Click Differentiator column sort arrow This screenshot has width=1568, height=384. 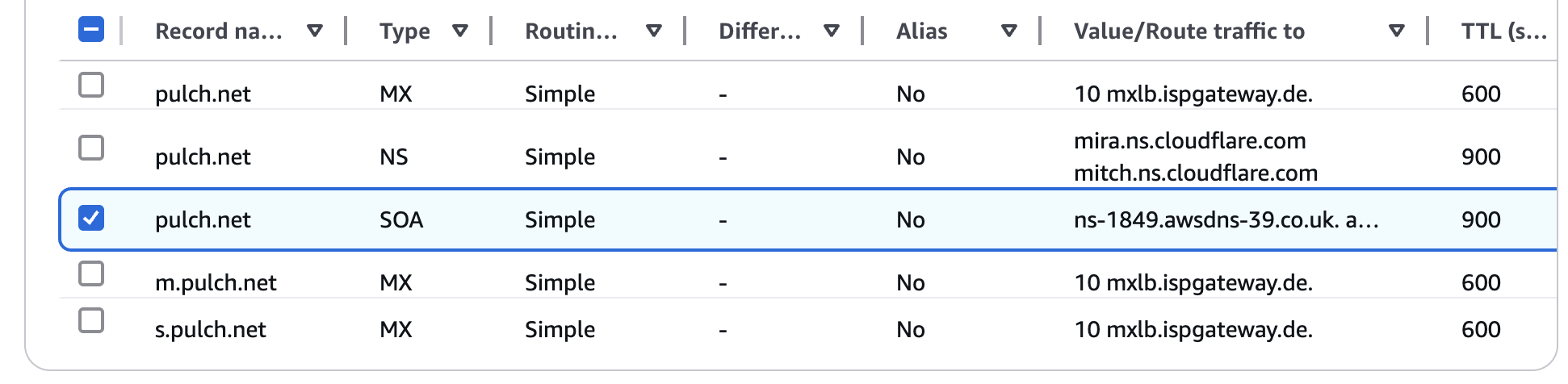pos(832,31)
